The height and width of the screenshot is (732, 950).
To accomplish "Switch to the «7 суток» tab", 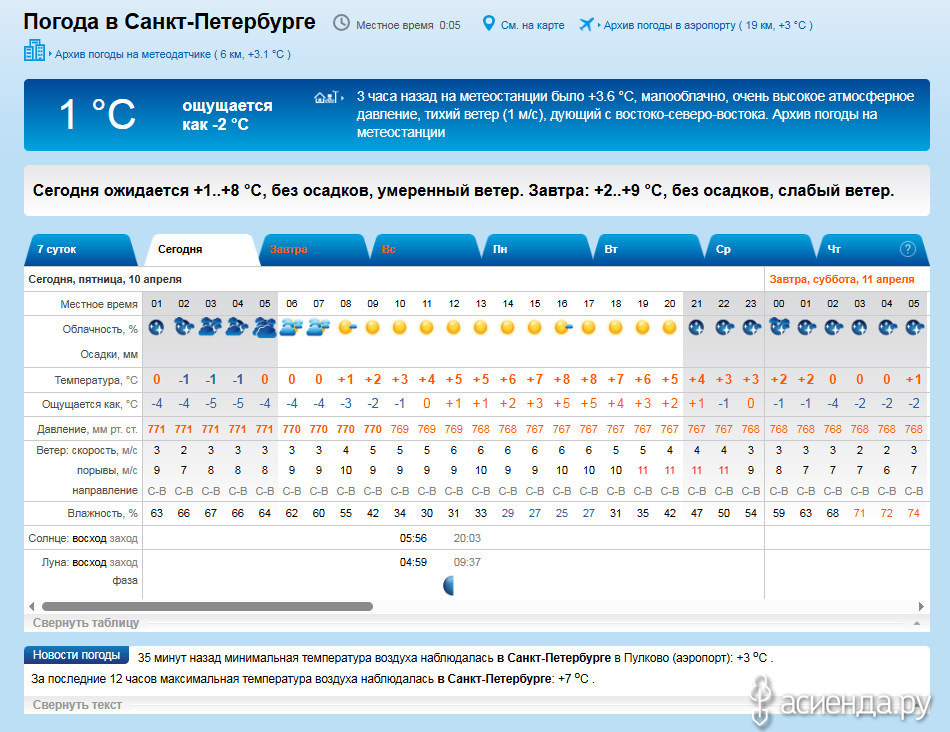I will (57, 249).
